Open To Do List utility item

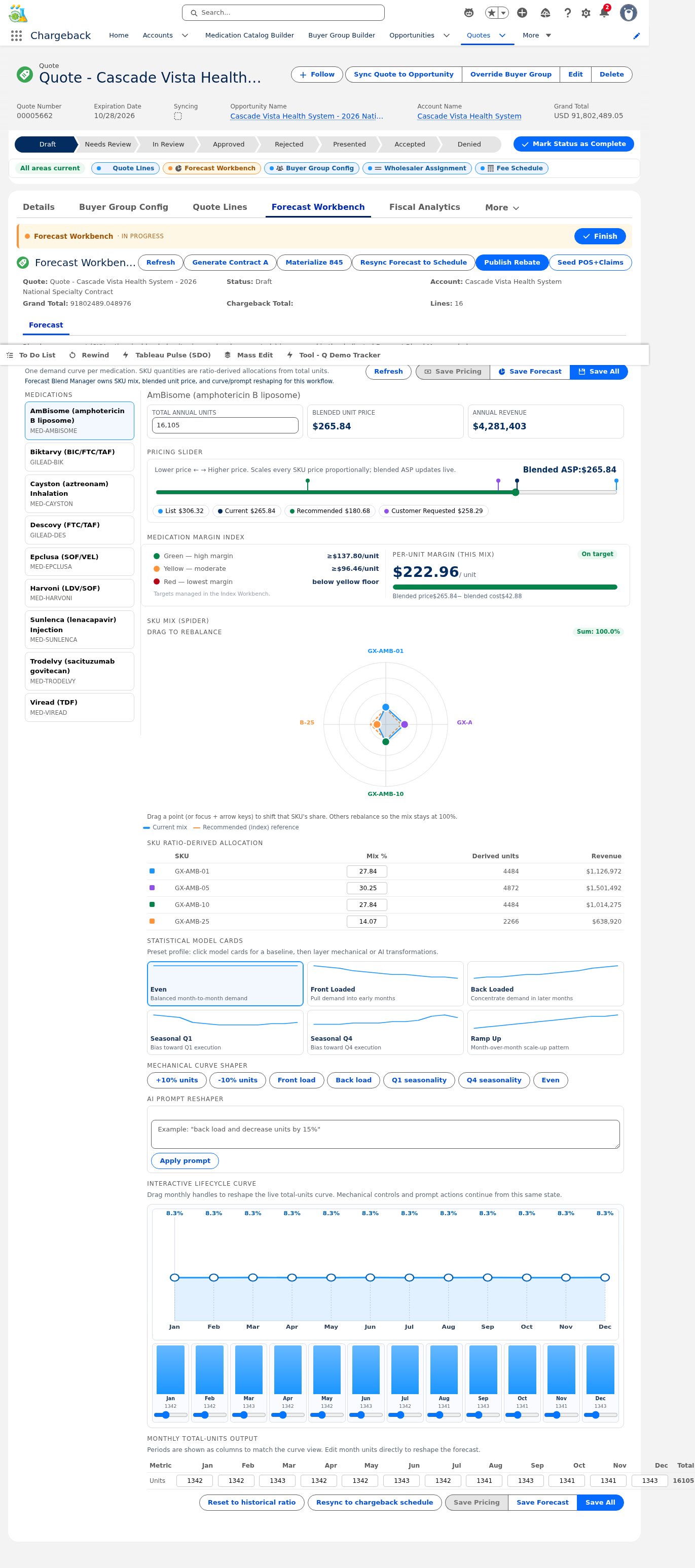30,355
